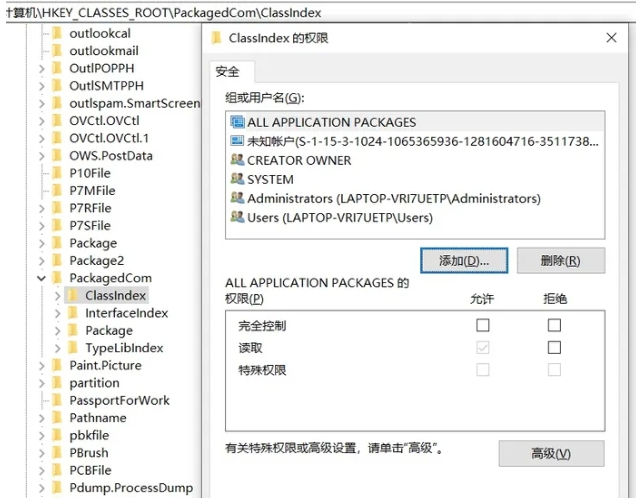Expand the OutlSMTPPH tree node
Viewport: 636px width, 498px height.
[41, 86]
